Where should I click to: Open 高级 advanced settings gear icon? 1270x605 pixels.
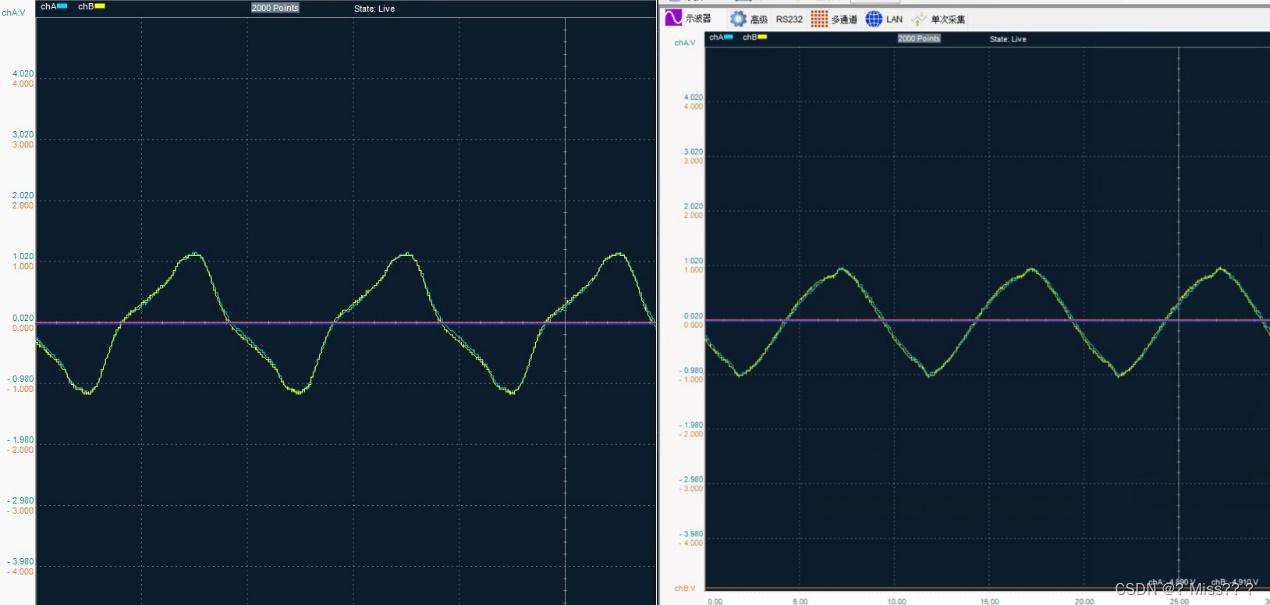tap(738, 18)
